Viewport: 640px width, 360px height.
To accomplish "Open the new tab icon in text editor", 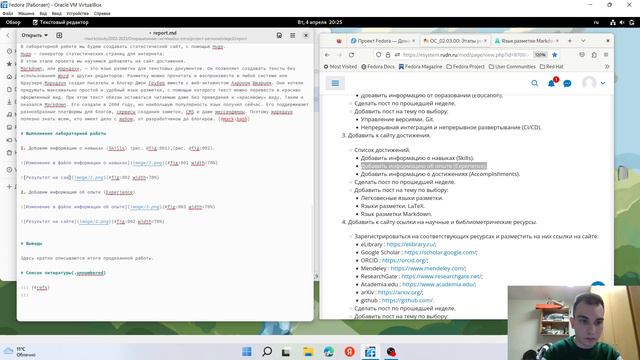I will click(59, 36).
